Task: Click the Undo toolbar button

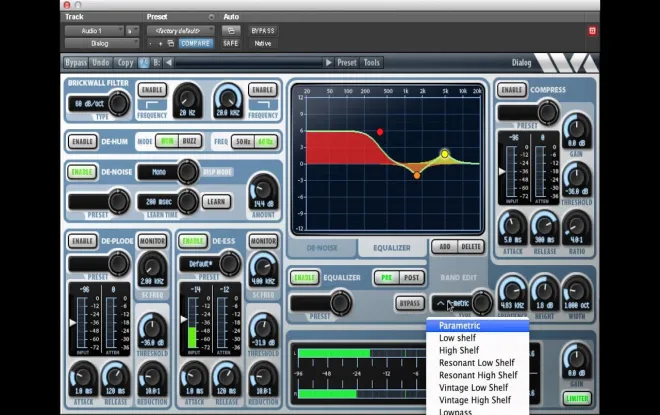Action: (101, 62)
